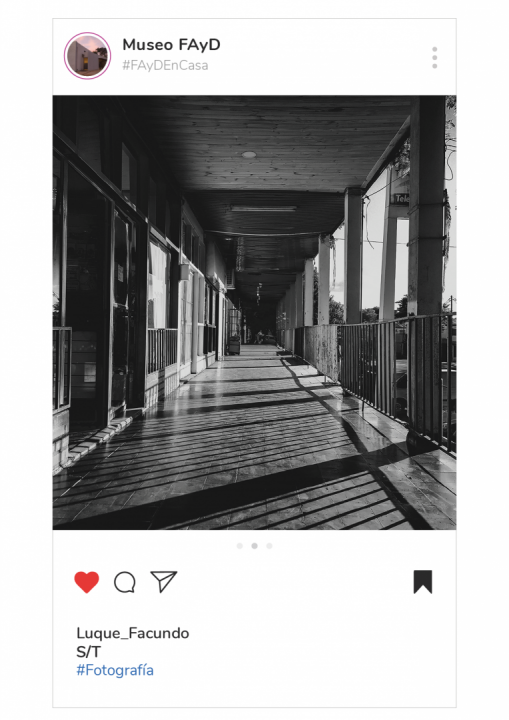
Task: Open the #Fotografía hashtag link
Action: [x=115, y=670]
